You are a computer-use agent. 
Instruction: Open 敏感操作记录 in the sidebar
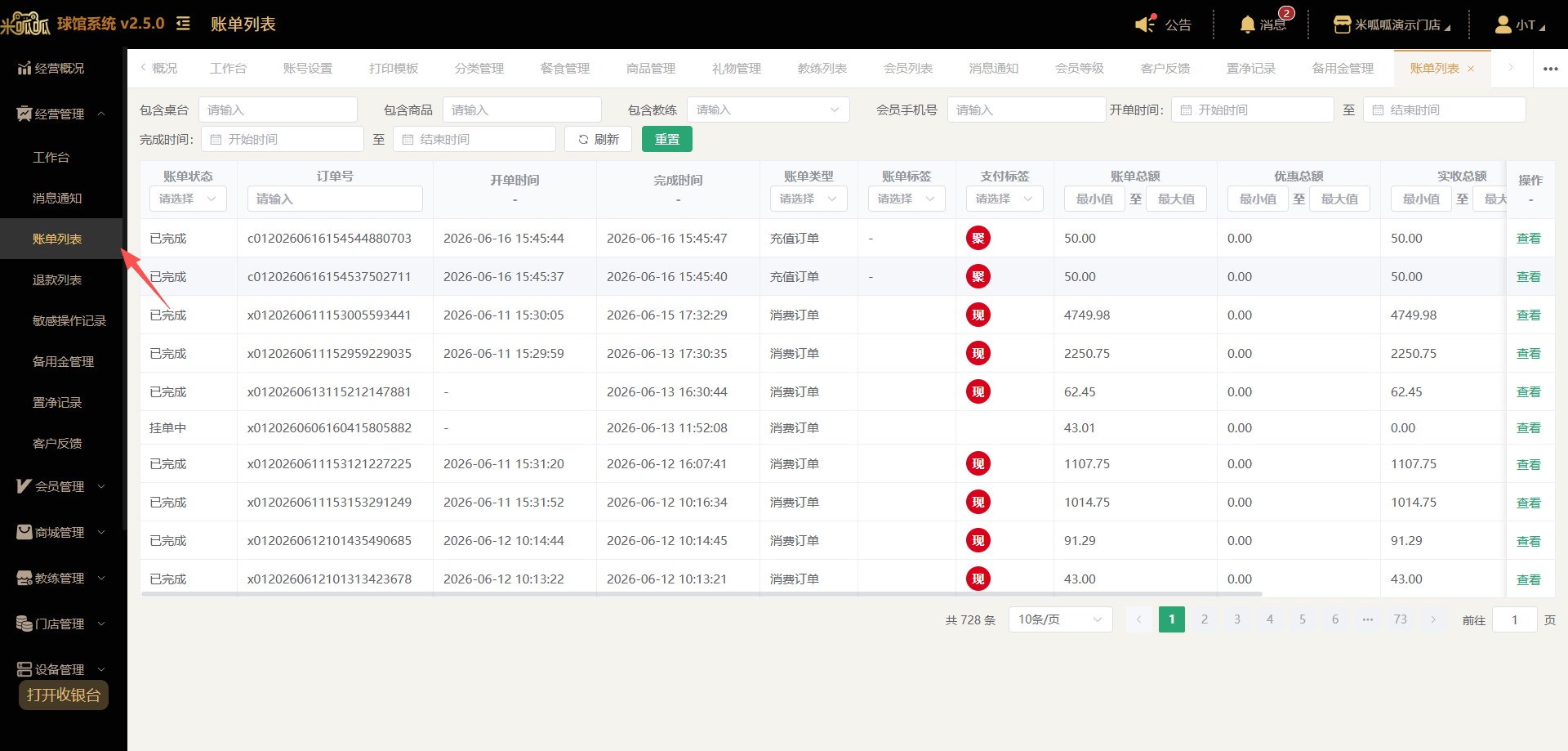[69, 320]
